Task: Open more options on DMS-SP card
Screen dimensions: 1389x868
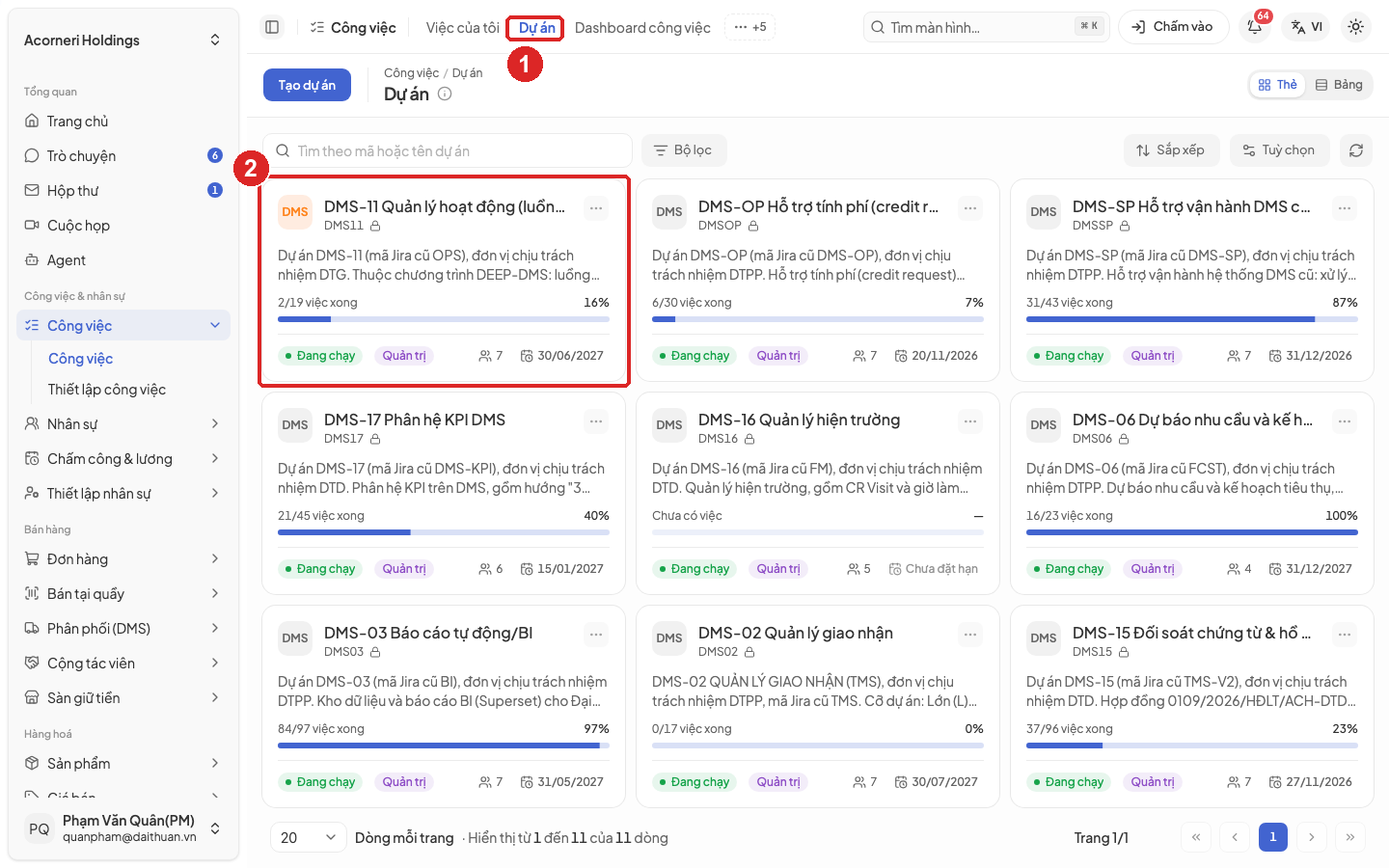Action: [x=1345, y=208]
